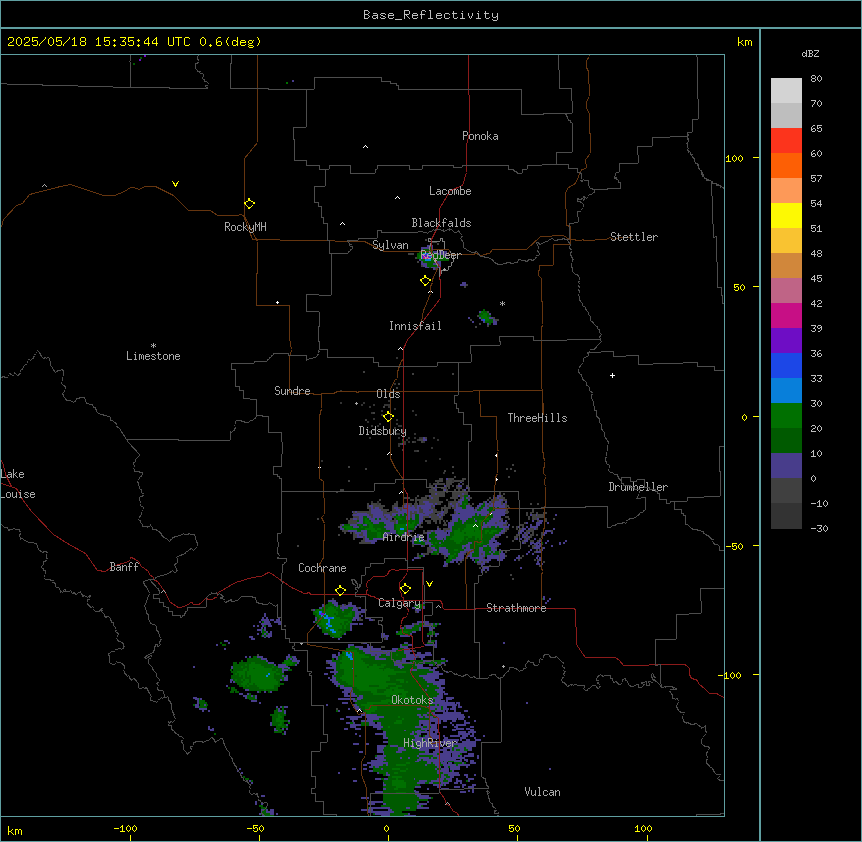
Task: Select the 65 dBZ red color swatch
Action: click(786, 141)
